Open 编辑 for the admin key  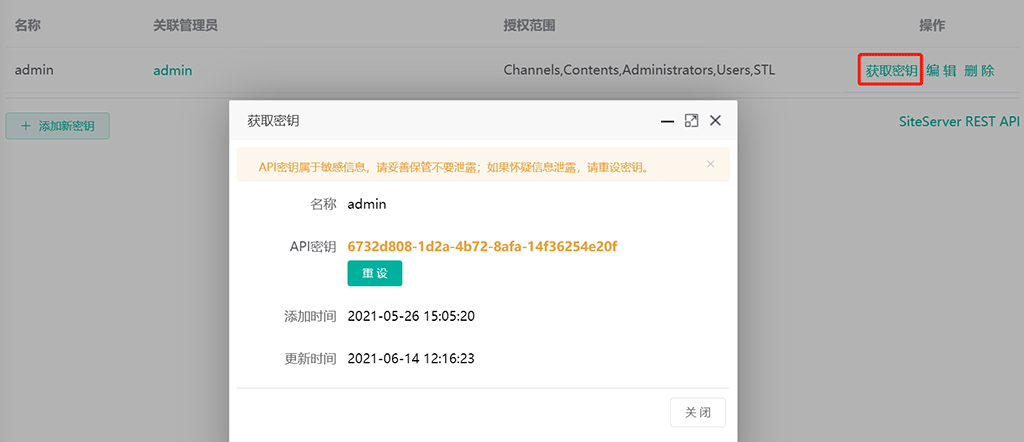pyautogui.click(x=941, y=71)
